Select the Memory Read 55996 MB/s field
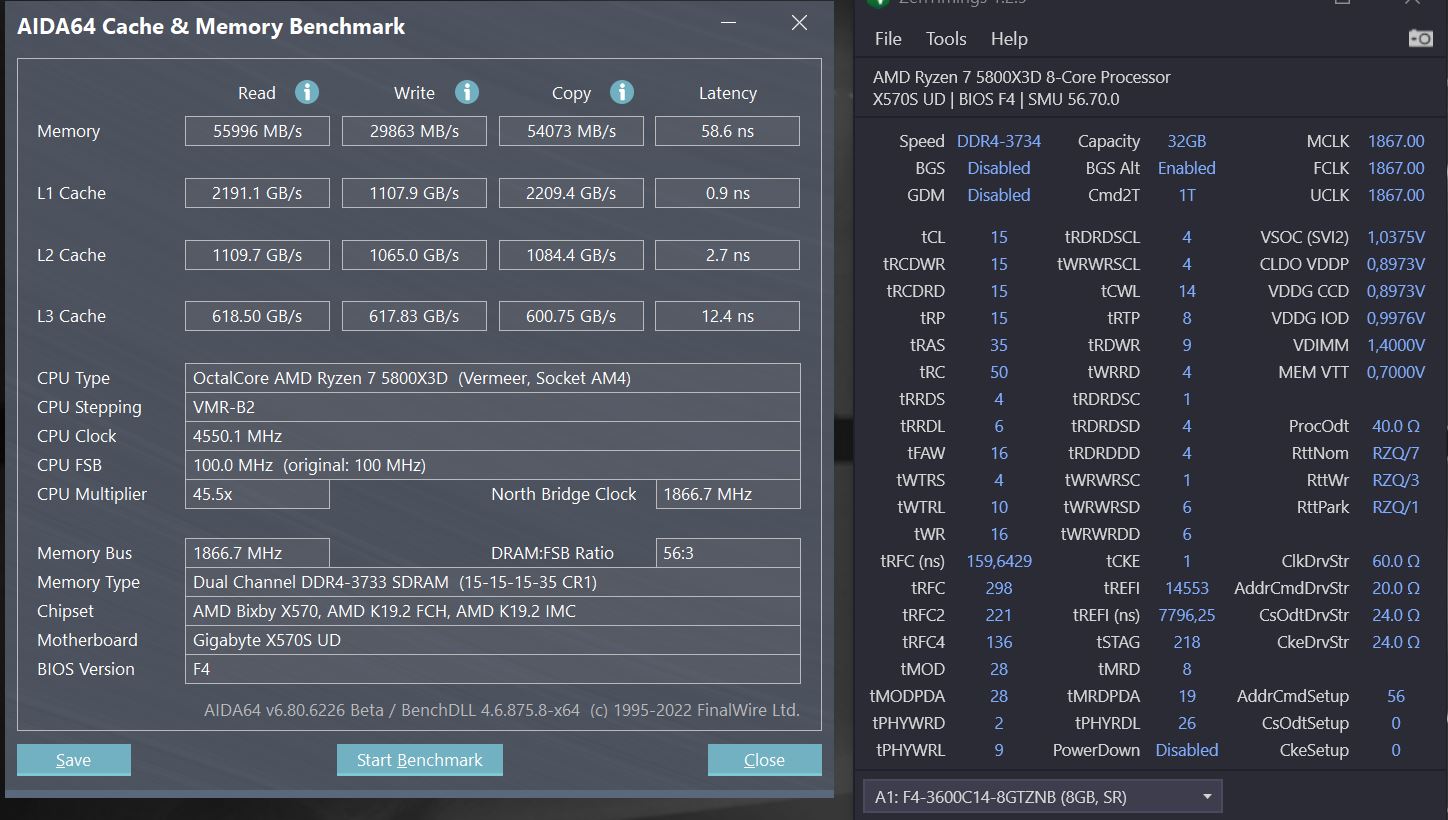 (x=257, y=131)
